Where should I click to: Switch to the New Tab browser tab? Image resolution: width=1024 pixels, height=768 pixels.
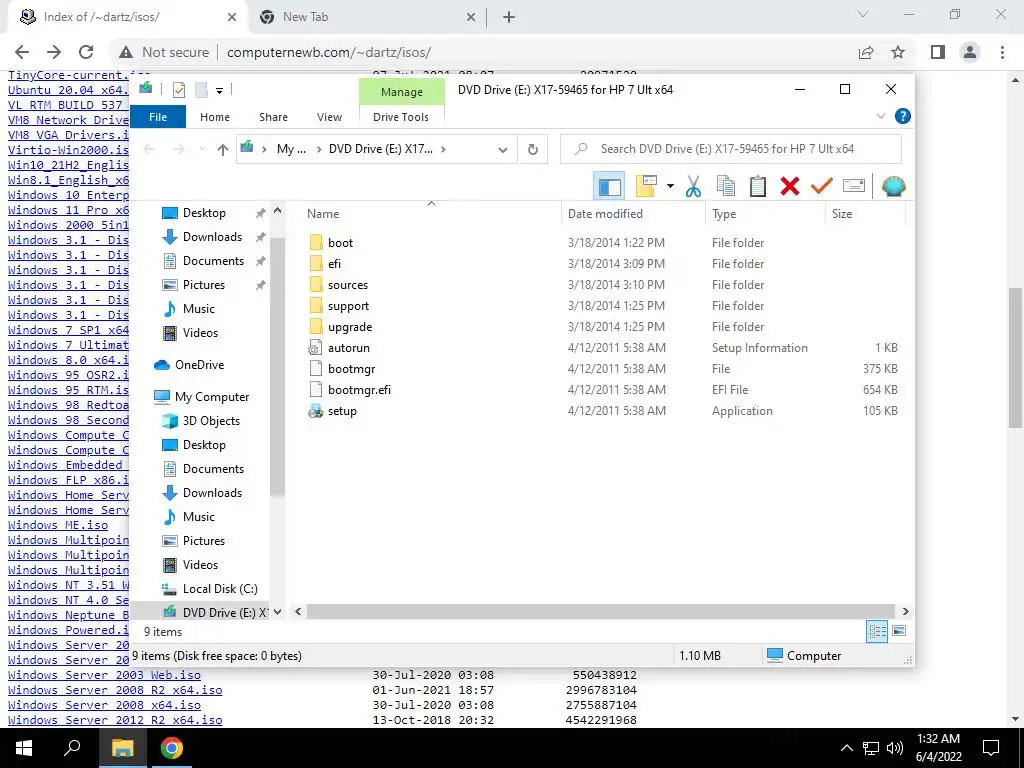point(366,17)
